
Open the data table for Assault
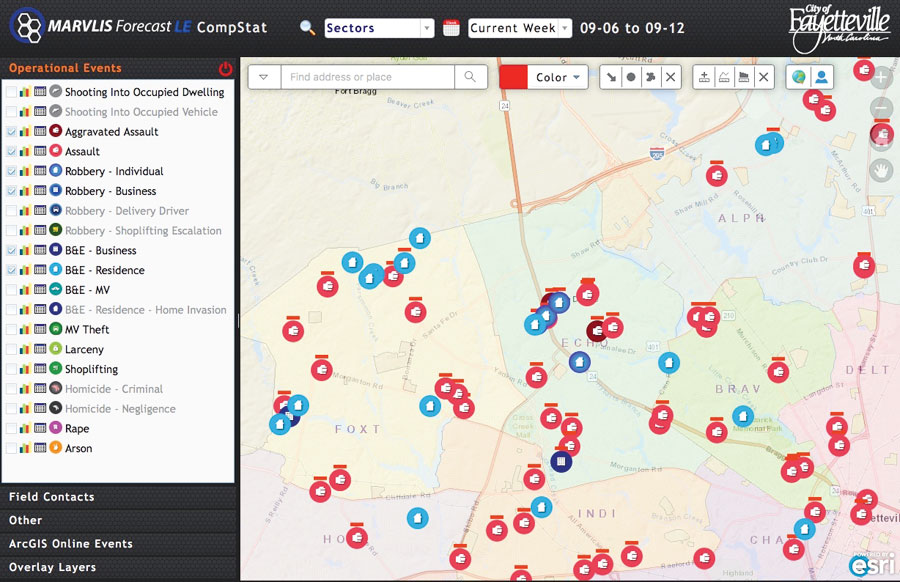click(x=40, y=151)
